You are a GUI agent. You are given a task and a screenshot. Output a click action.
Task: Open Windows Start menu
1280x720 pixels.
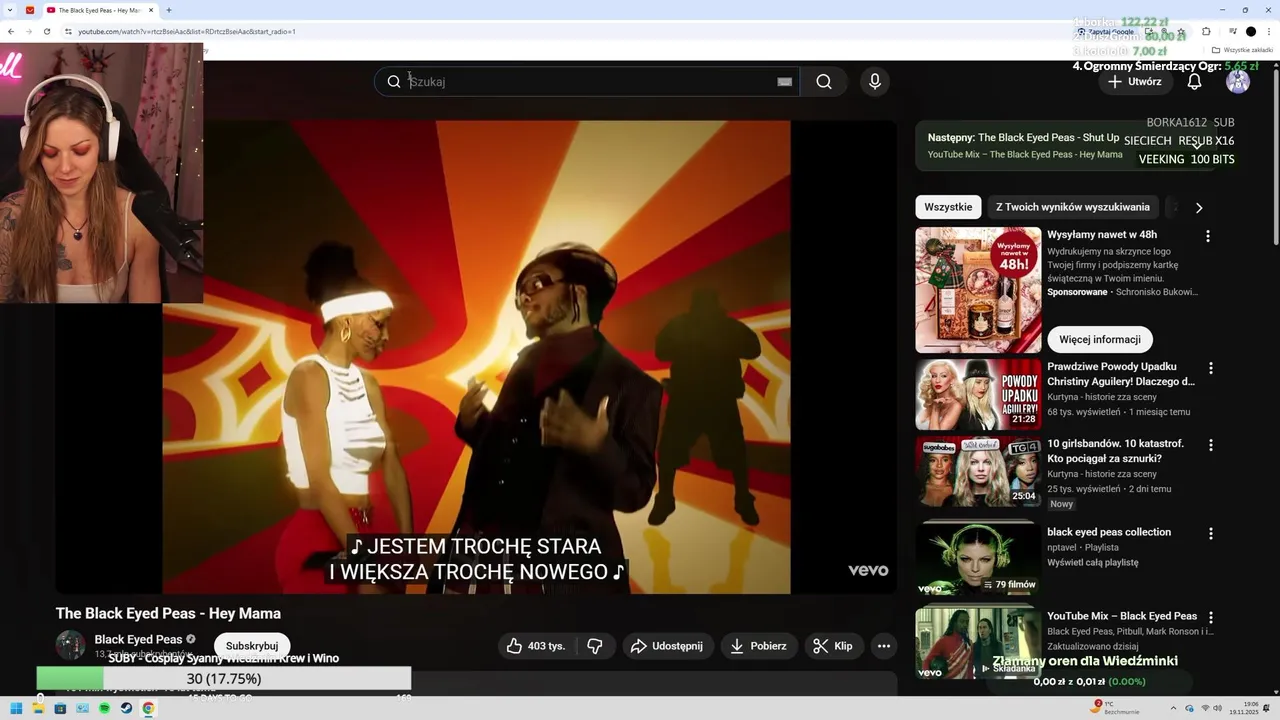(x=16, y=708)
